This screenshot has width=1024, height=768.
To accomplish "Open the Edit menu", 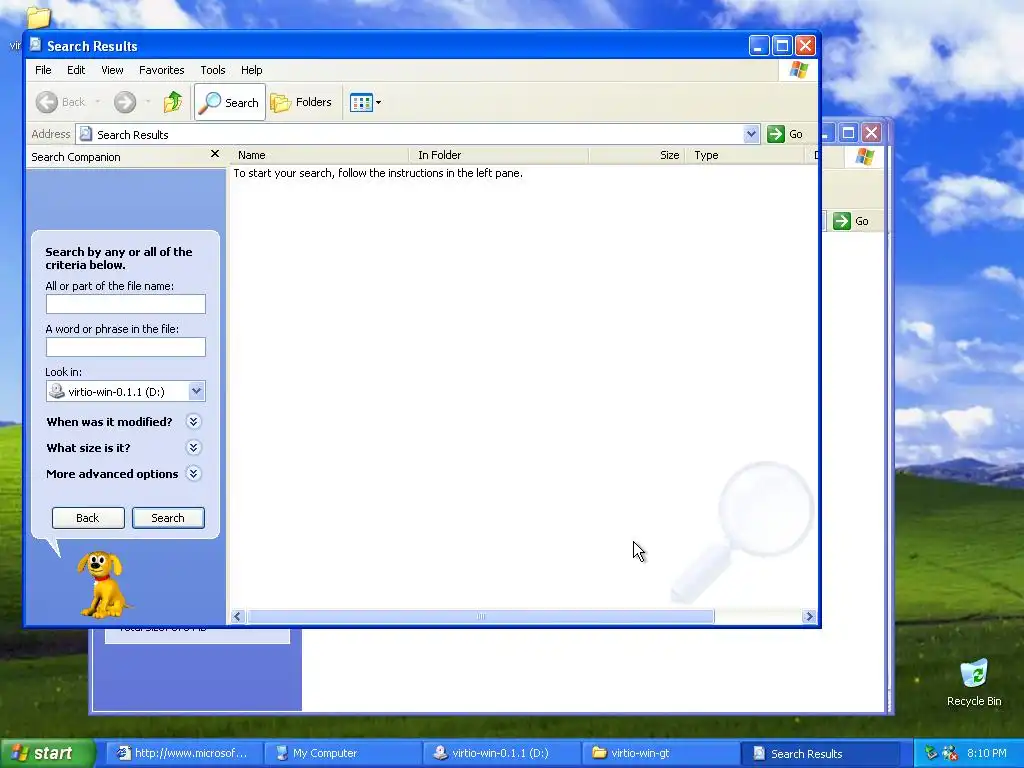I will pyautogui.click(x=76, y=70).
